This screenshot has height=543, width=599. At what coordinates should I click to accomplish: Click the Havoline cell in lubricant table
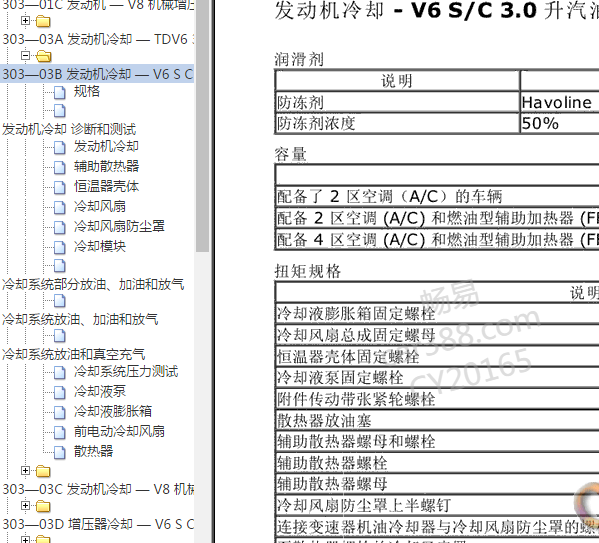coord(560,102)
